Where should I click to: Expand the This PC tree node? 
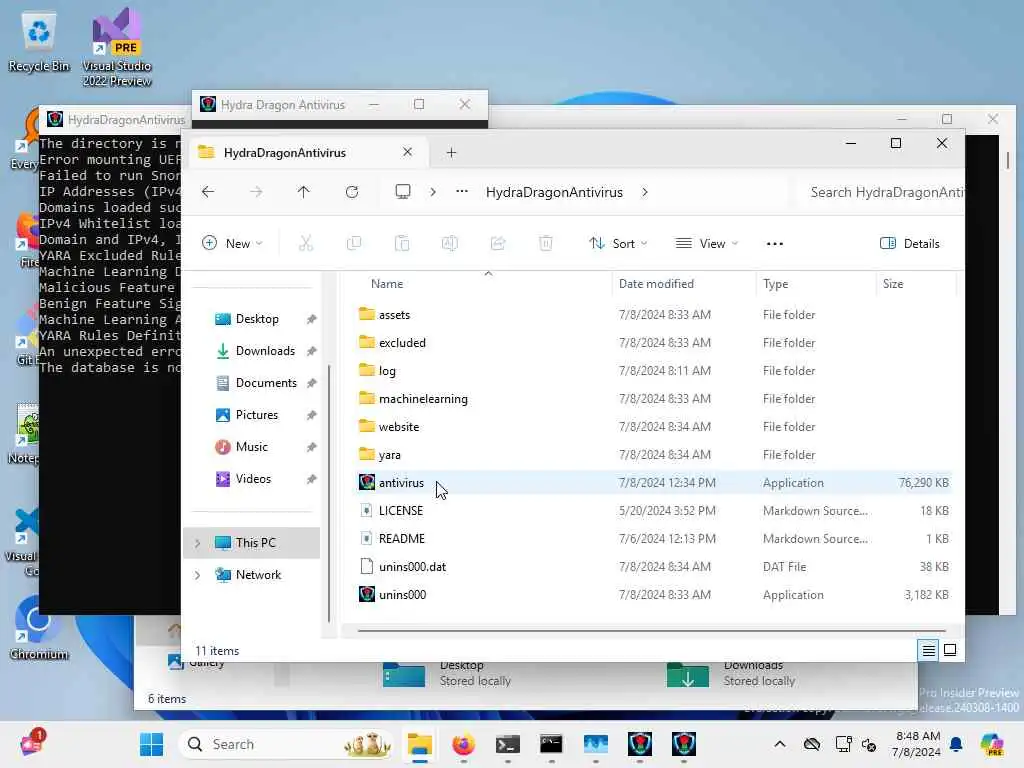[x=197, y=543]
